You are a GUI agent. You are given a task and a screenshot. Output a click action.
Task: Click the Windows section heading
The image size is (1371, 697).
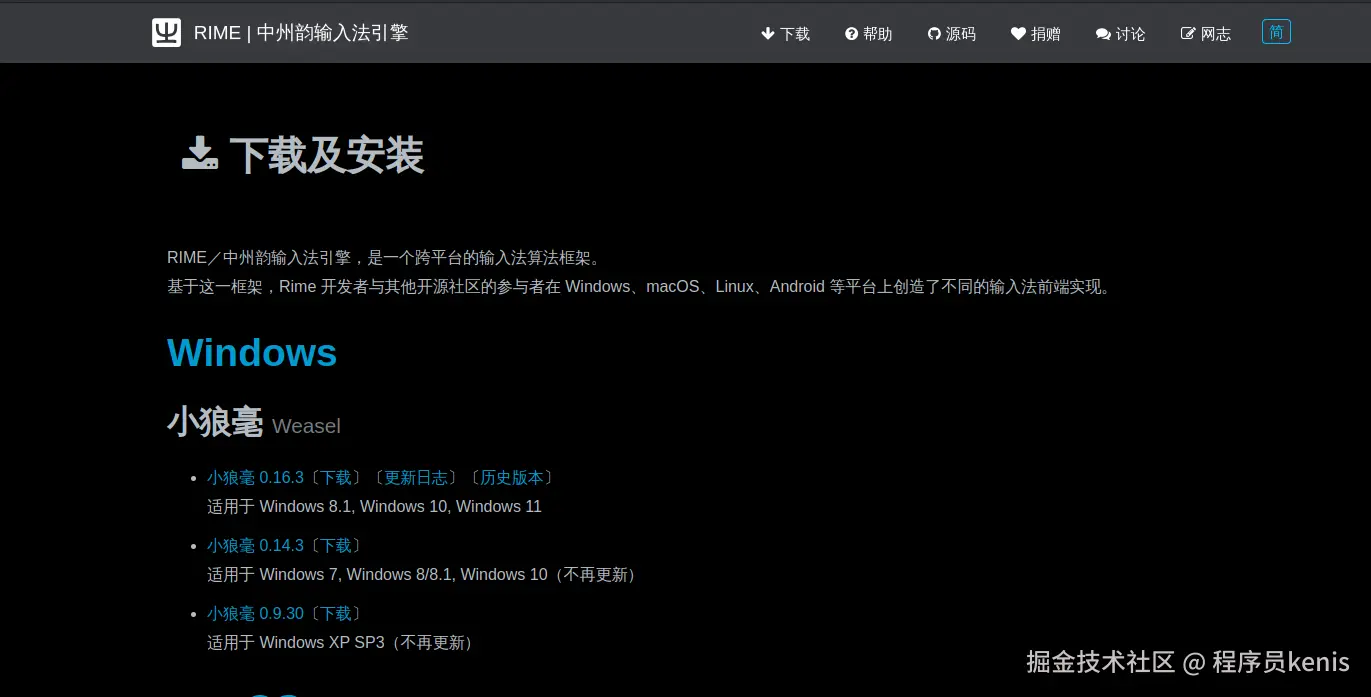252,353
